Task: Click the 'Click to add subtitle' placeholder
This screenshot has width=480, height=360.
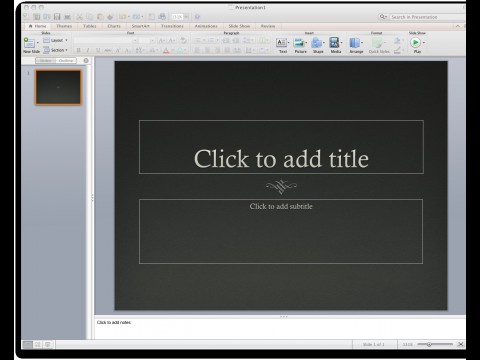Action: (281, 231)
